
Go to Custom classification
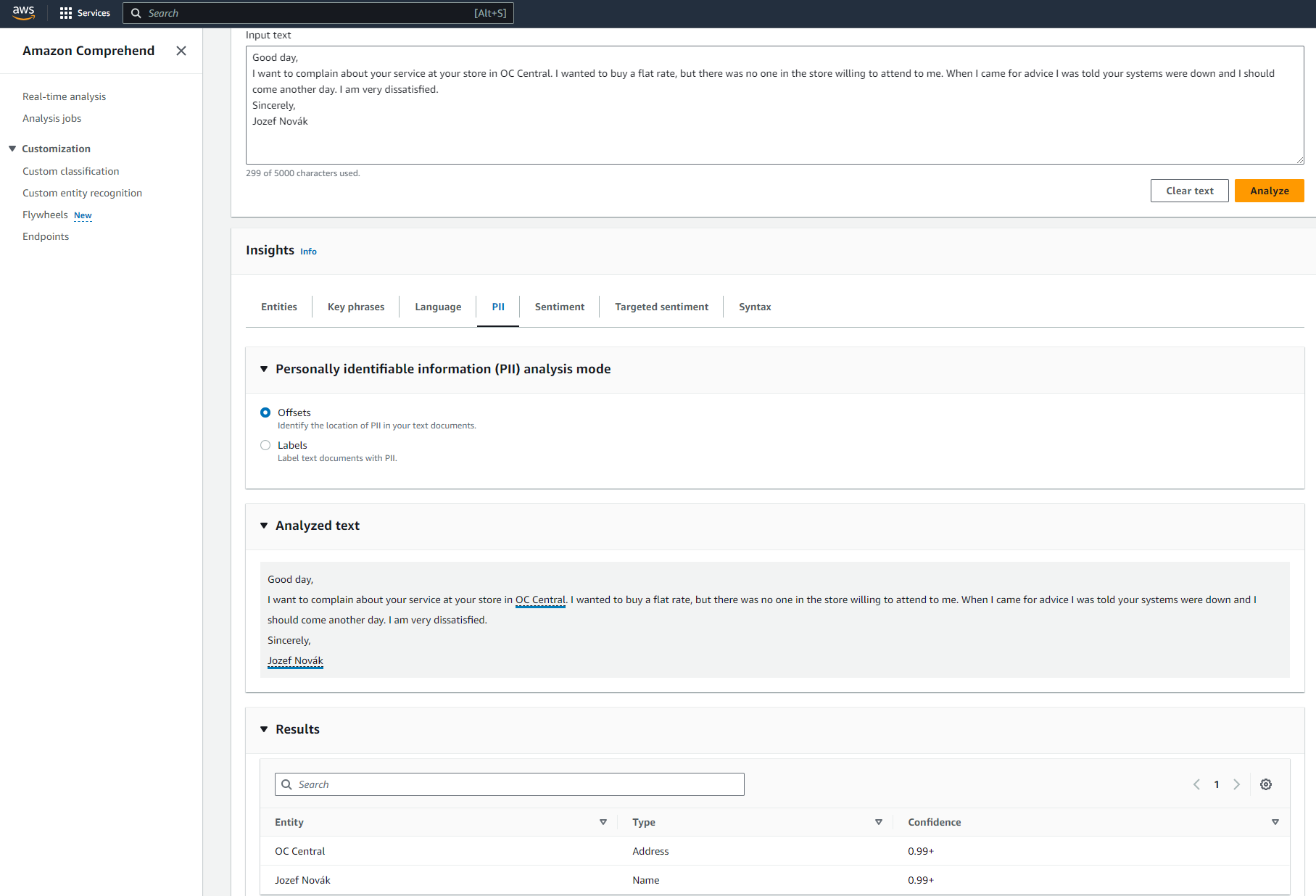[70, 171]
